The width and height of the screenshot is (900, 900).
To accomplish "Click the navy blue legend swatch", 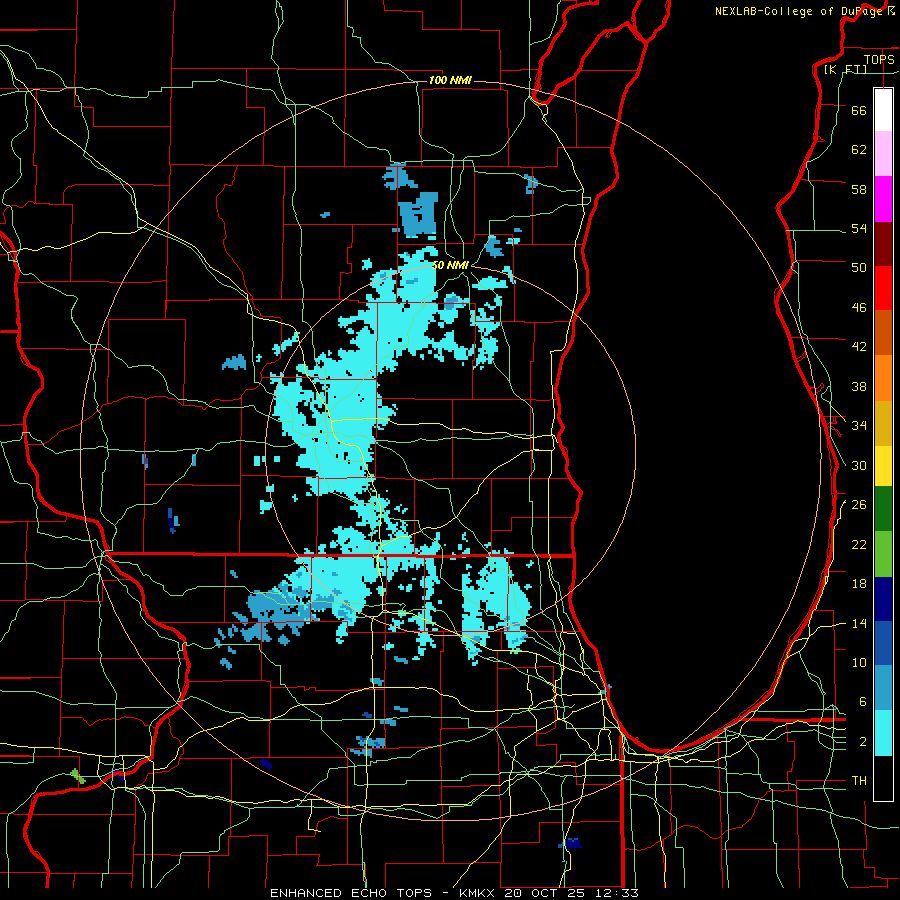I will tap(883, 599).
